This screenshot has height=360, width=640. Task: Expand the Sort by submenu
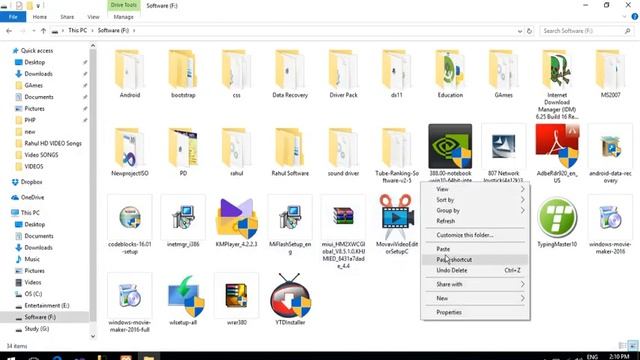pos(475,200)
